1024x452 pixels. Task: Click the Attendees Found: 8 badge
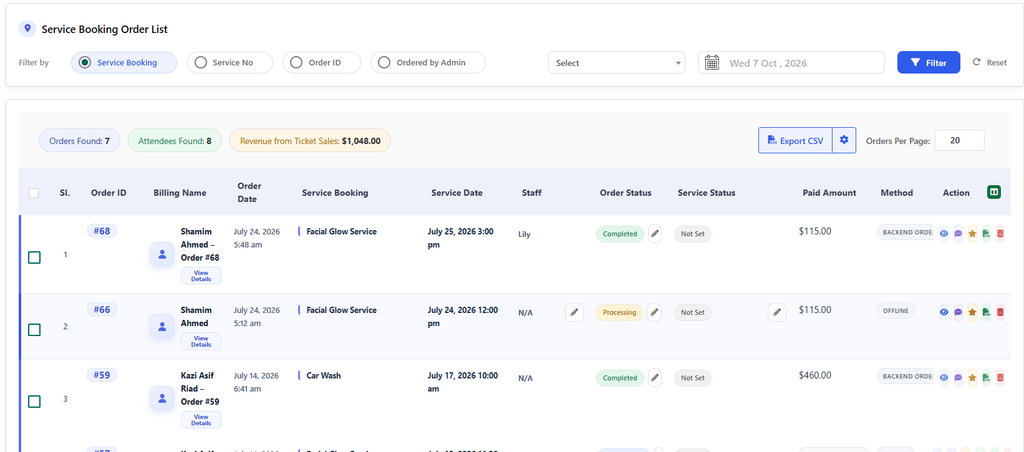point(175,140)
